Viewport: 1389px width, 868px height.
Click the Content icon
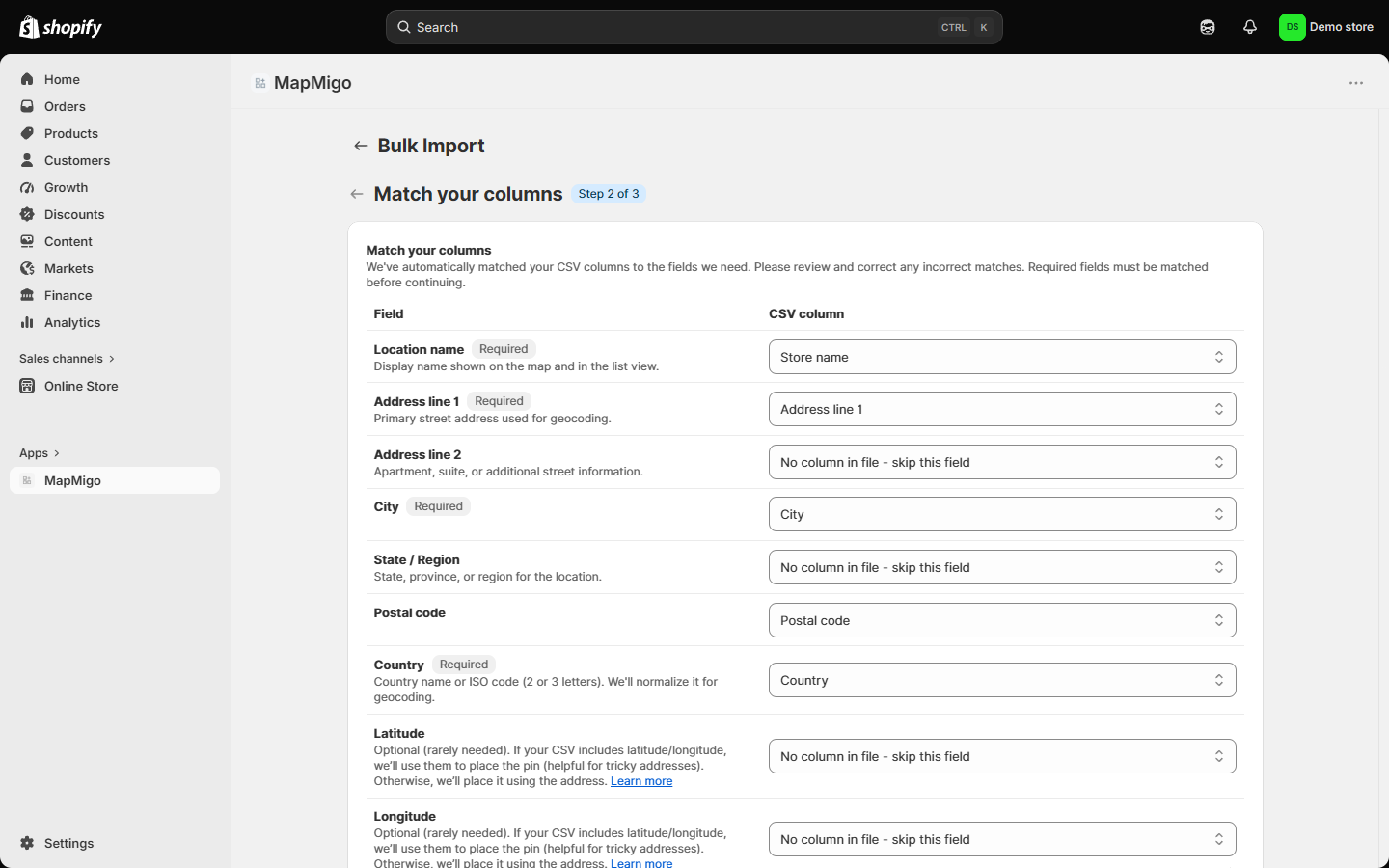click(x=27, y=241)
